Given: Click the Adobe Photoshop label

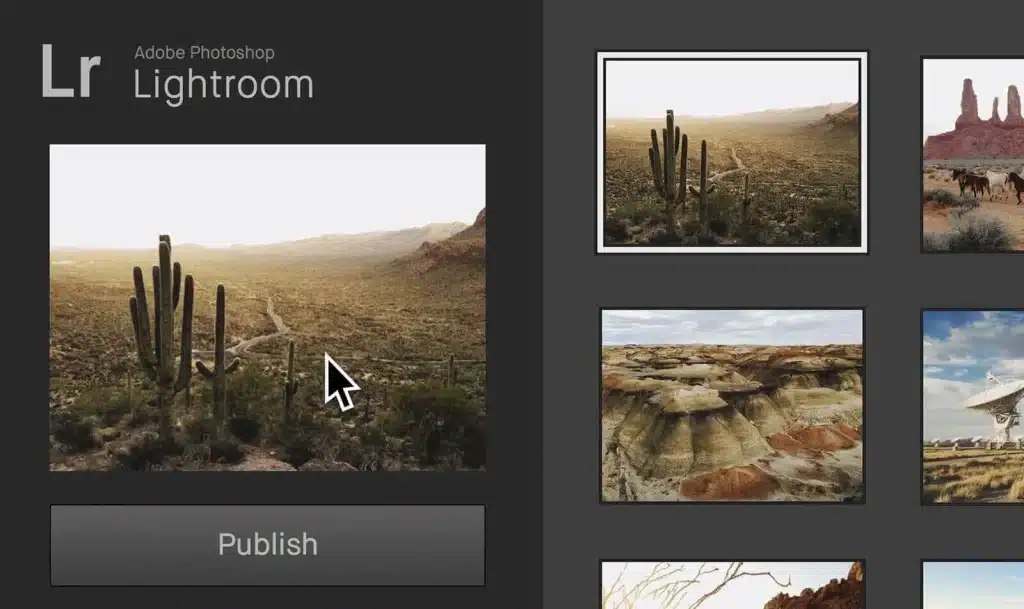Looking at the screenshot, I should (204, 53).
